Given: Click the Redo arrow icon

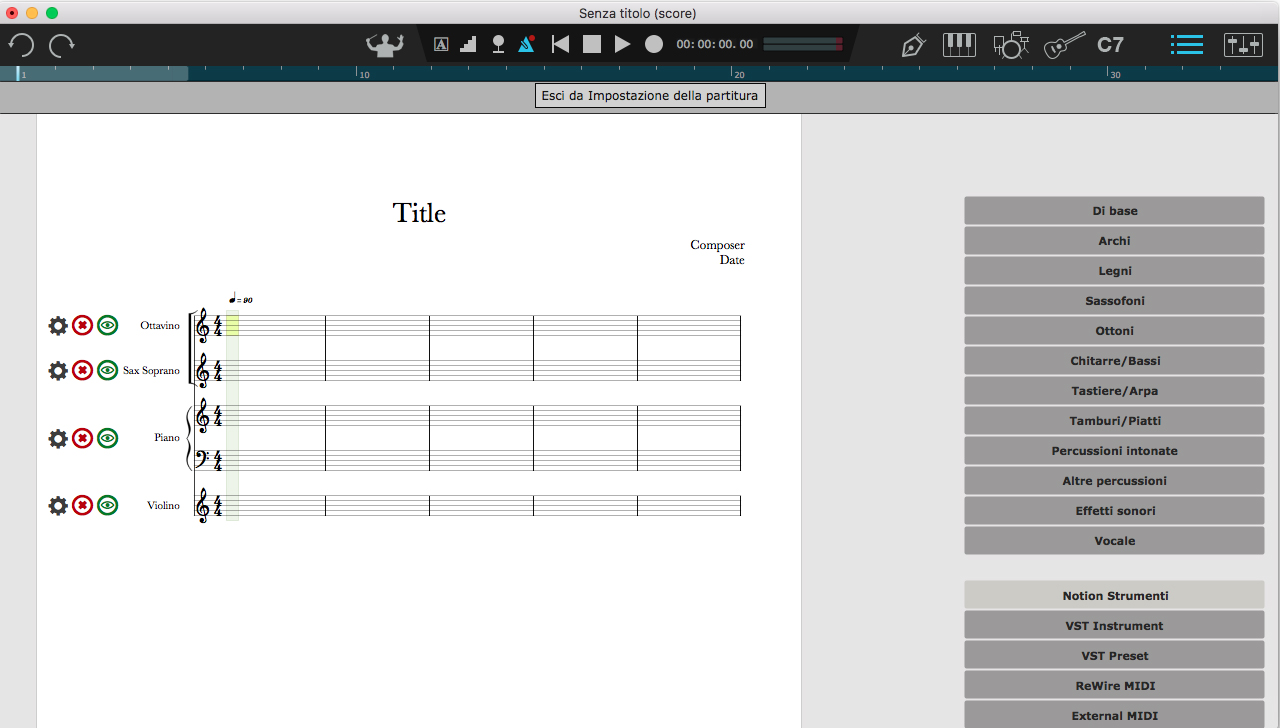Looking at the screenshot, I should point(62,45).
